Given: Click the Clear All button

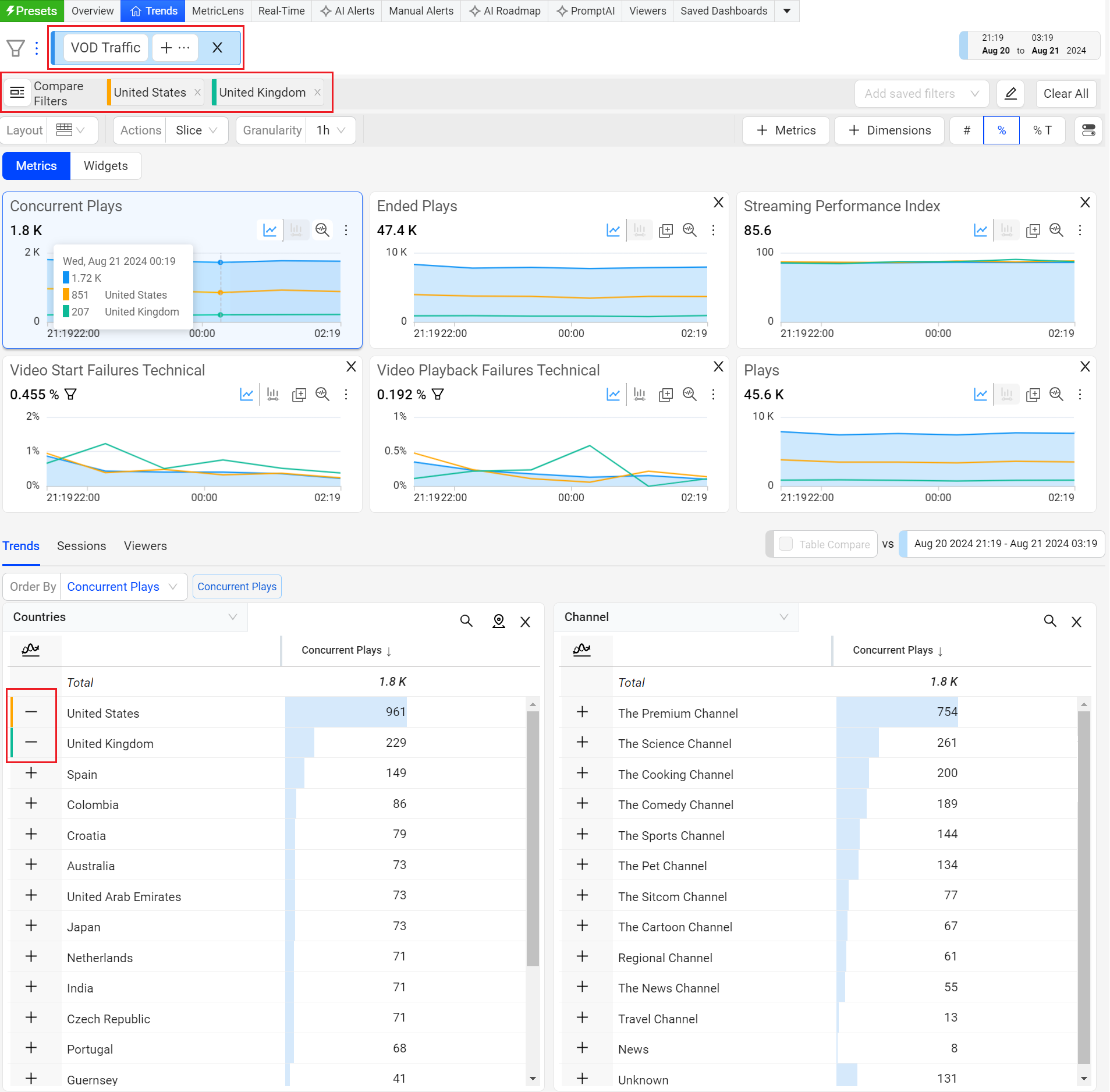Looking at the screenshot, I should point(1065,94).
